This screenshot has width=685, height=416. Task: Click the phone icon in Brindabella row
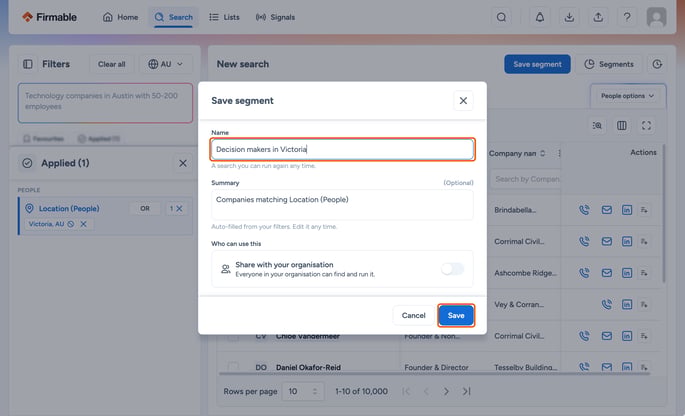[584, 210]
